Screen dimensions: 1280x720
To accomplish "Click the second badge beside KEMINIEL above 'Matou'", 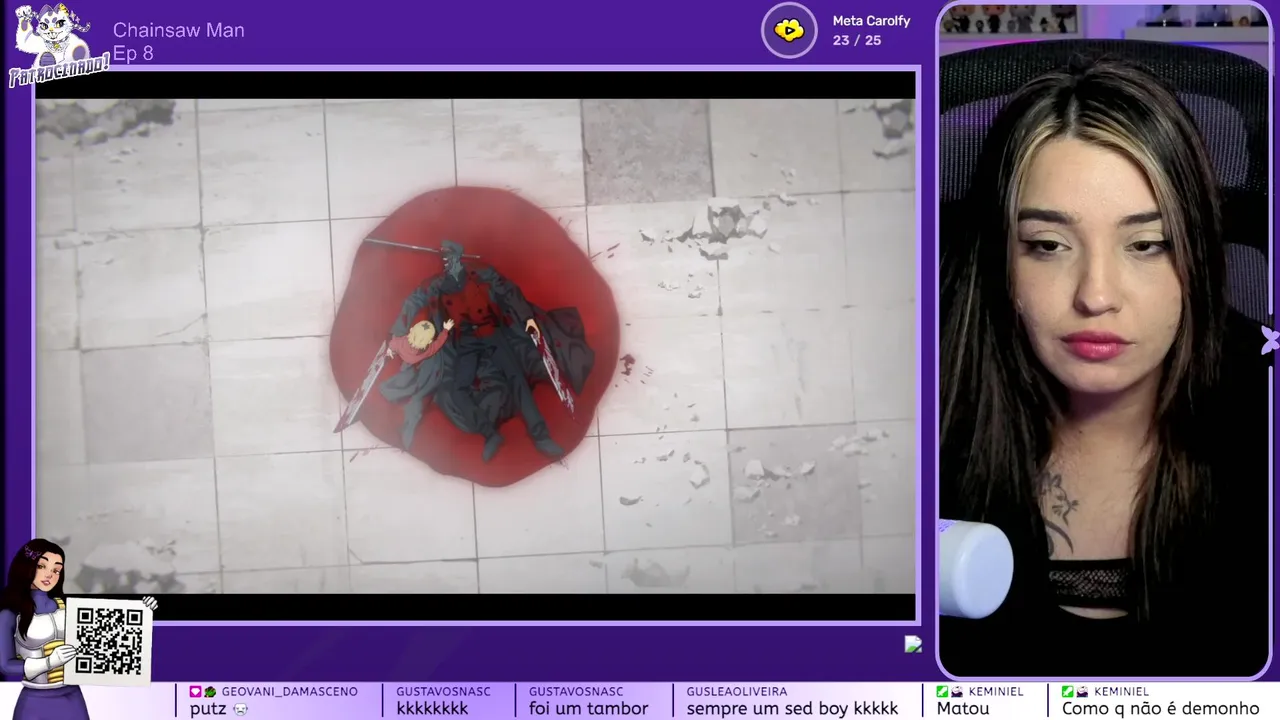I will tap(957, 692).
